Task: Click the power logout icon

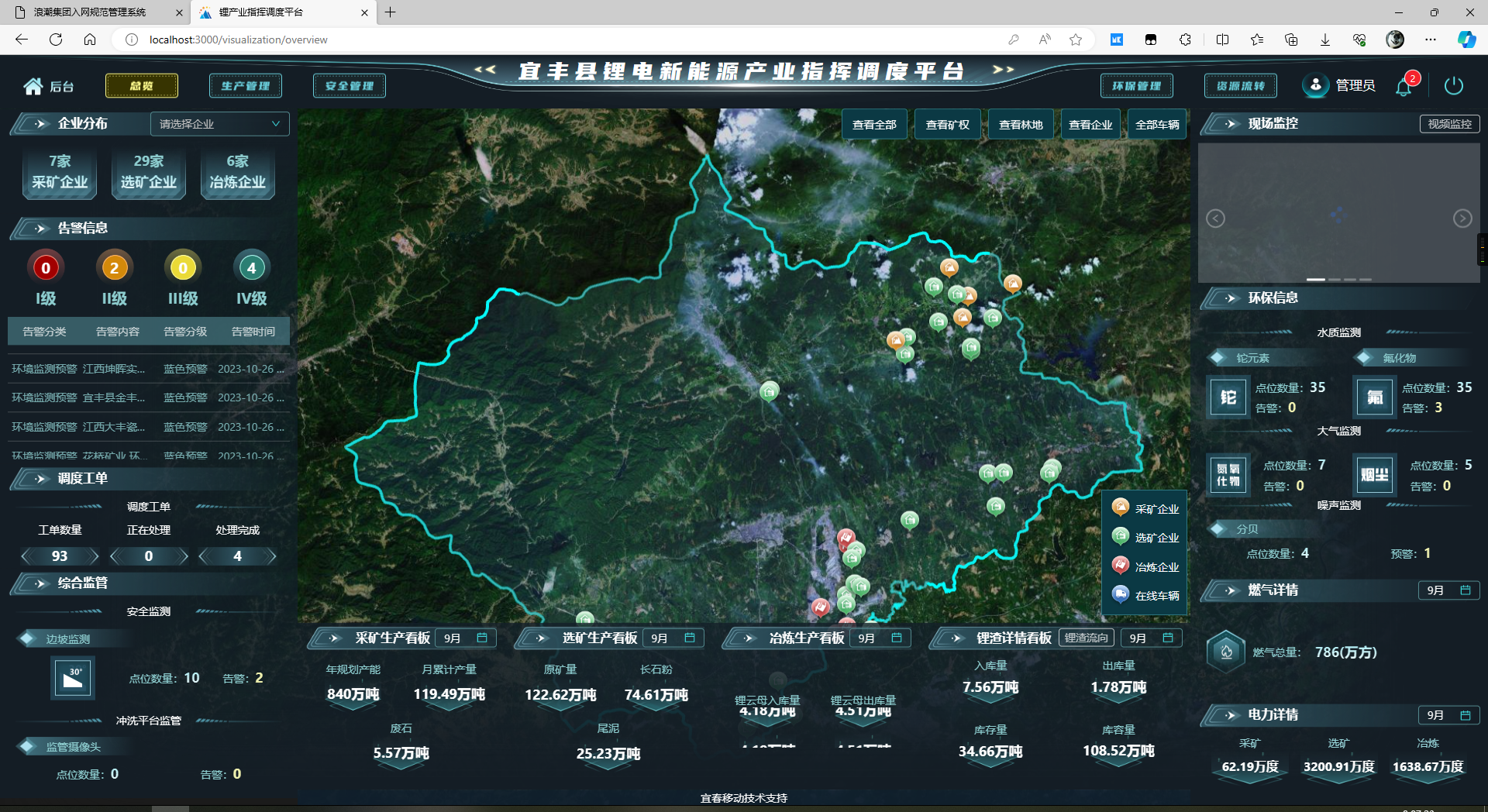Action: (x=1454, y=85)
